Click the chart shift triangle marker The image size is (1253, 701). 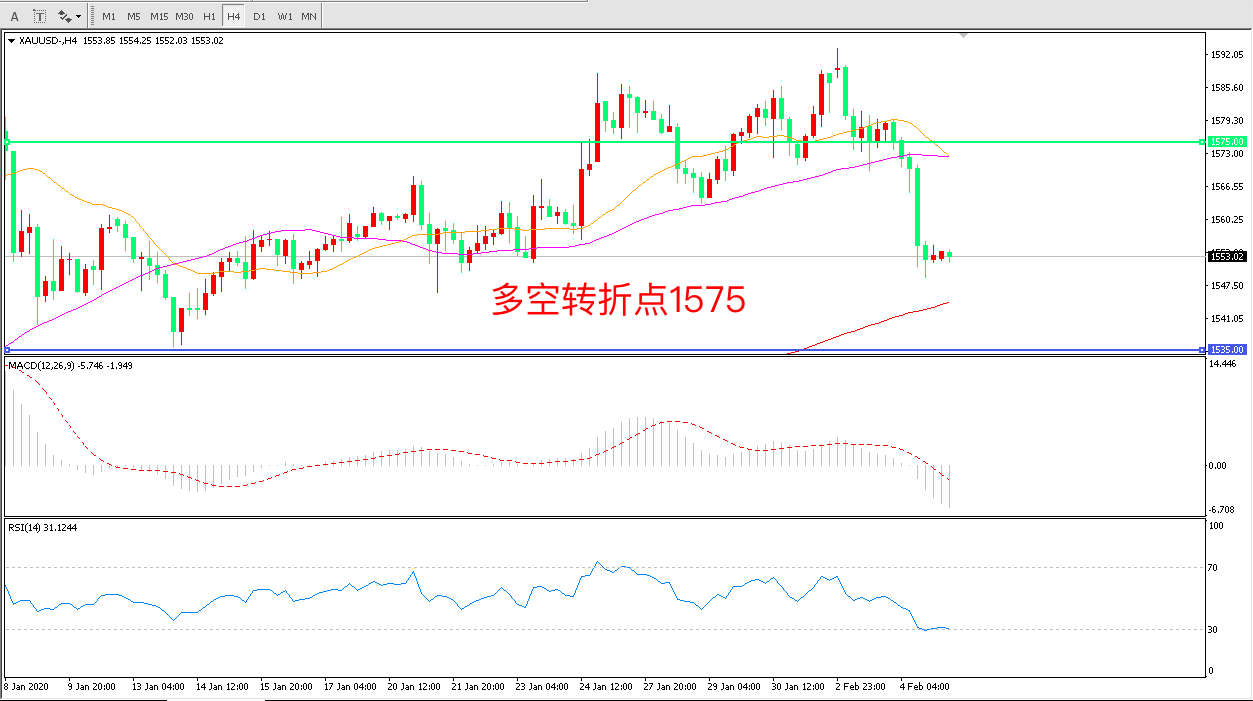(963, 36)
